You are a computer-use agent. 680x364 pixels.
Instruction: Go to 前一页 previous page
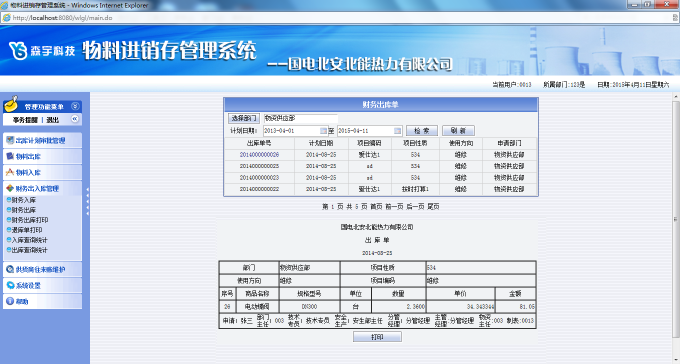[x=394, y=207]
